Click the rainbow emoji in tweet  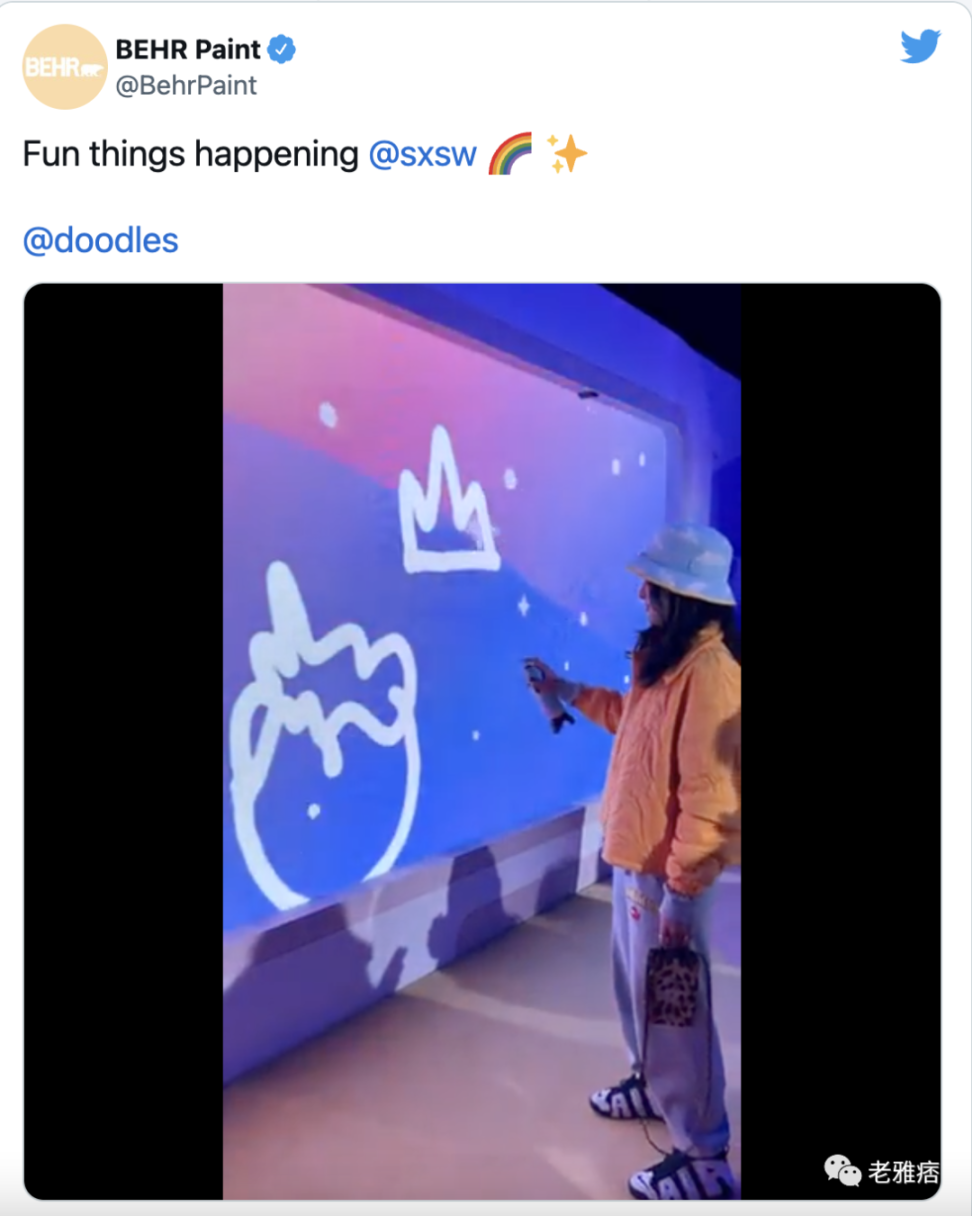tap(510, 155)
